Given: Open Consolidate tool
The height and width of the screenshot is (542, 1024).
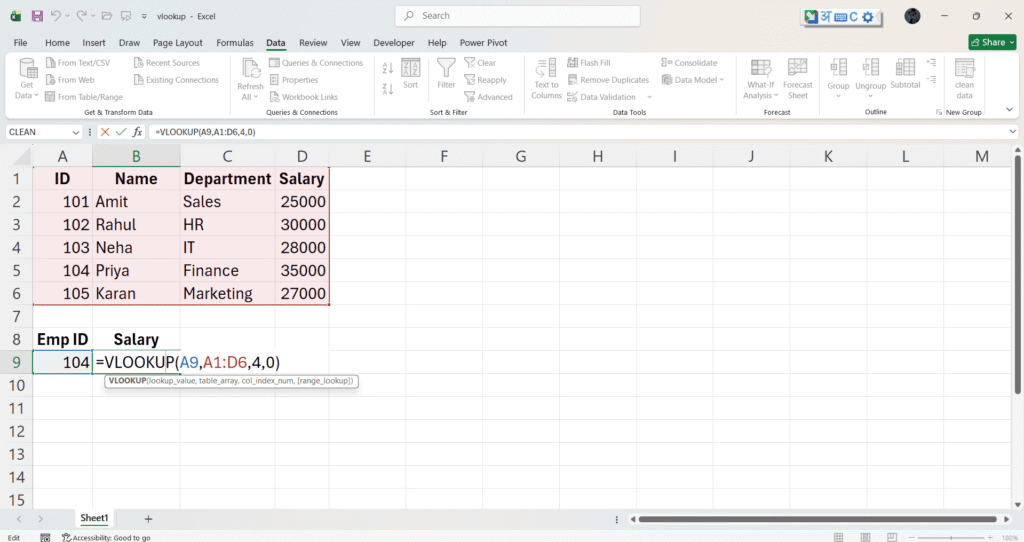Looking at the screenshot, I should pyautogui.click(x=689, y=63).
